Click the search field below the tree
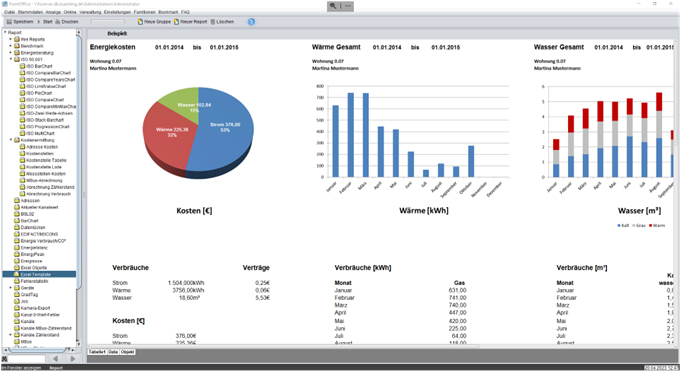This screenshot has height=373, width=682. (x=27, y=359)
